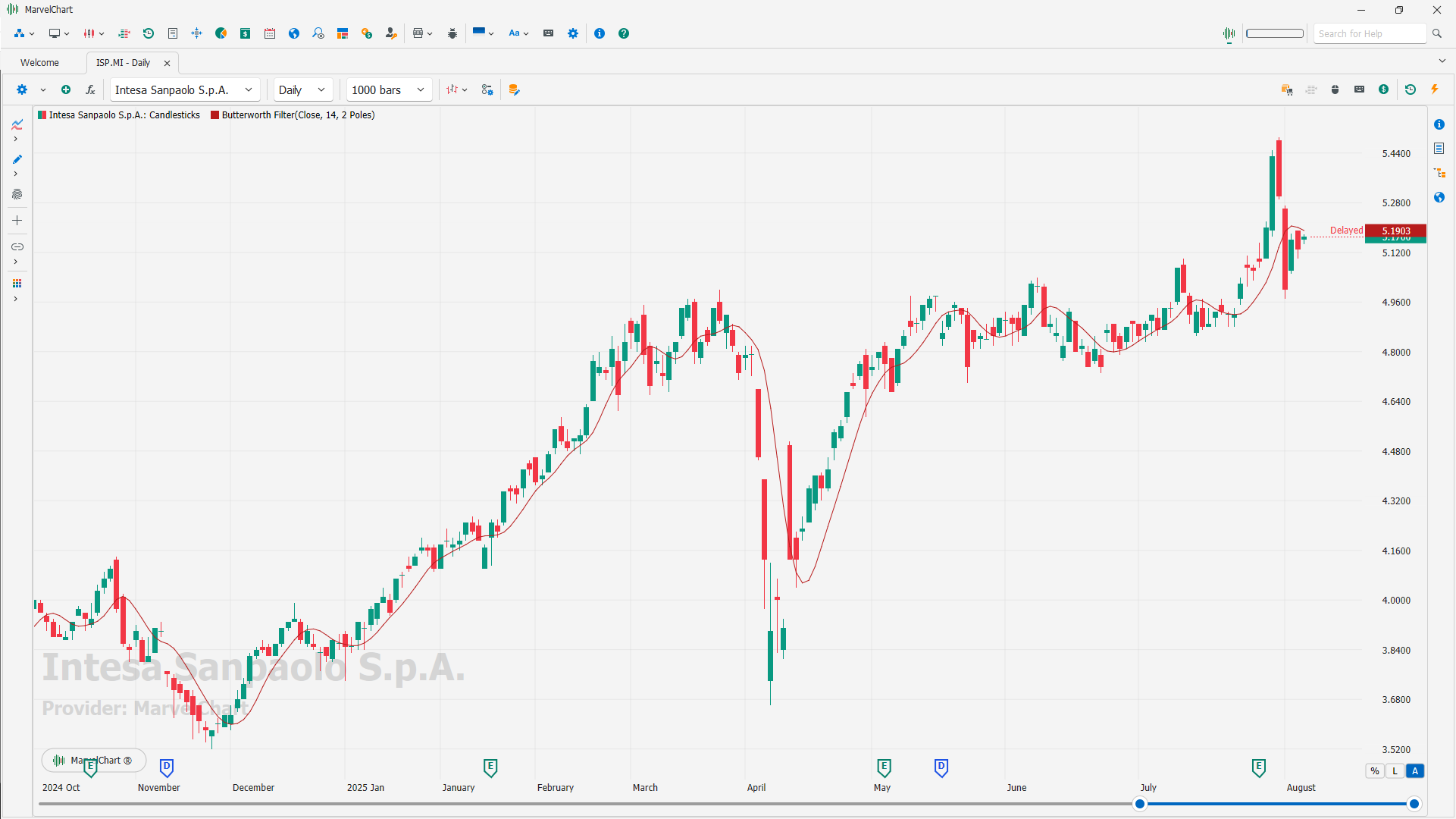The height and width of the screenshot is (819, 1456).
Task: Toggle percent scale with % button
Action: (1375, 771)
